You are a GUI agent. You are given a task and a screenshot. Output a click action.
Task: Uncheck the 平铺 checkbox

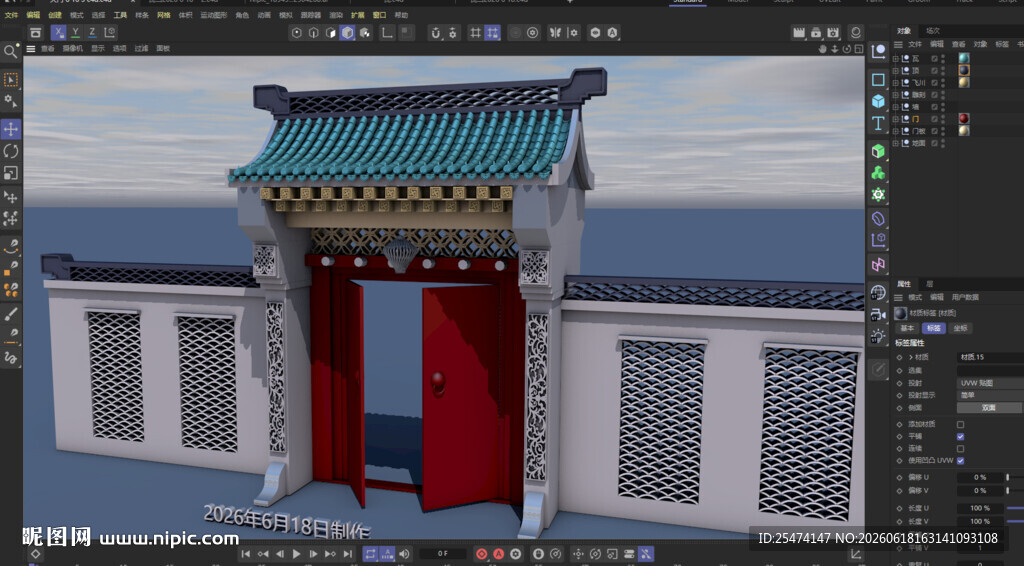(x=960, y=436)
